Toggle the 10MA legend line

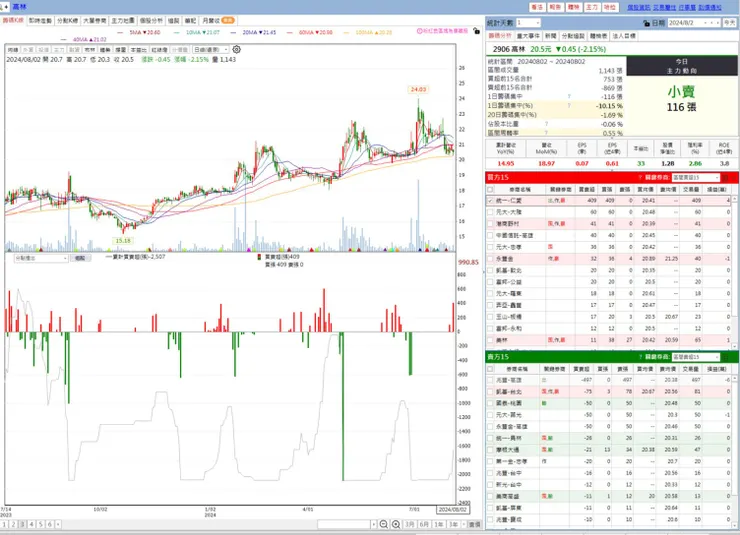pyautogui.click(x=196, y=33)
